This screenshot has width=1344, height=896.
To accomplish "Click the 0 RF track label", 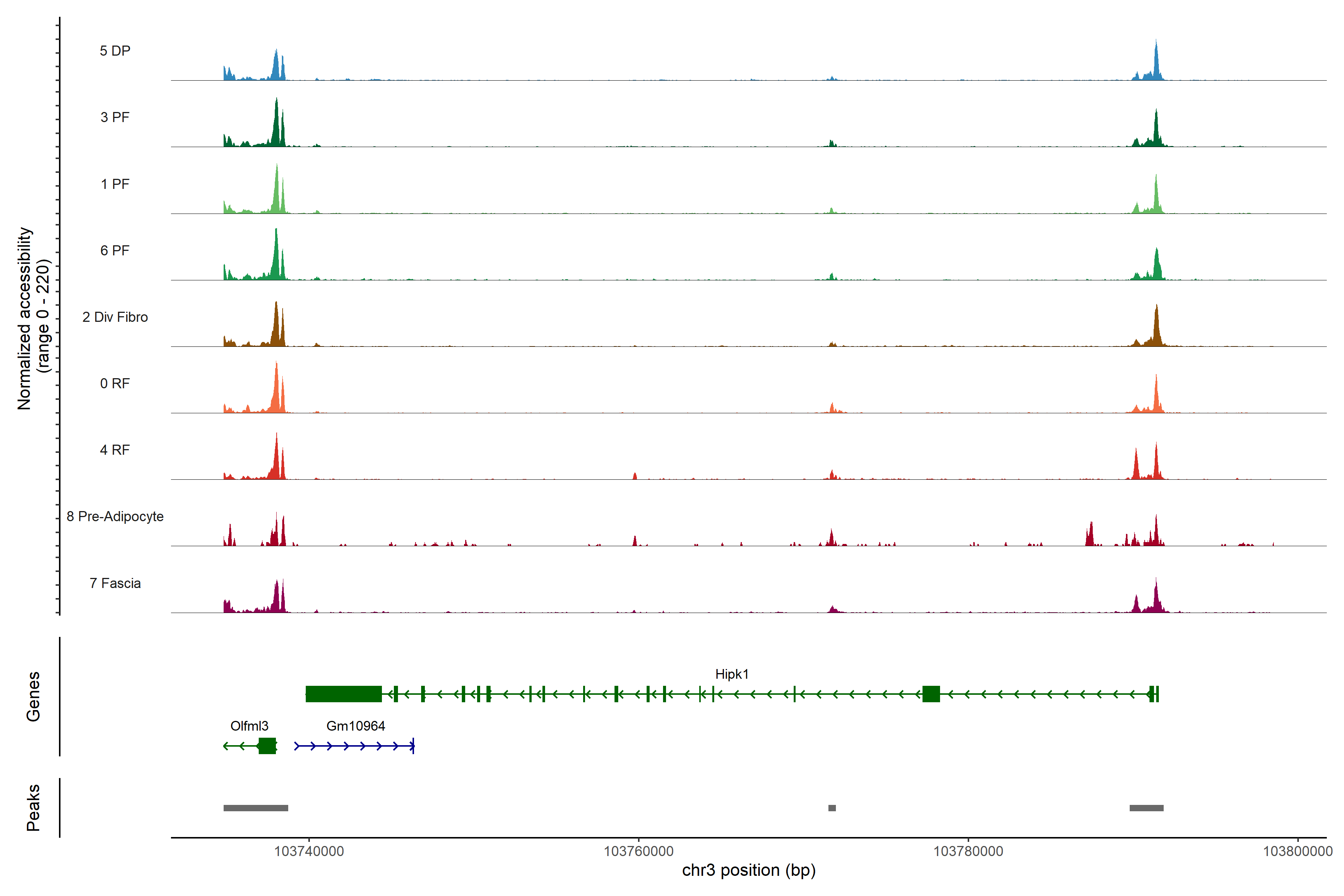I will coord(115,383).
